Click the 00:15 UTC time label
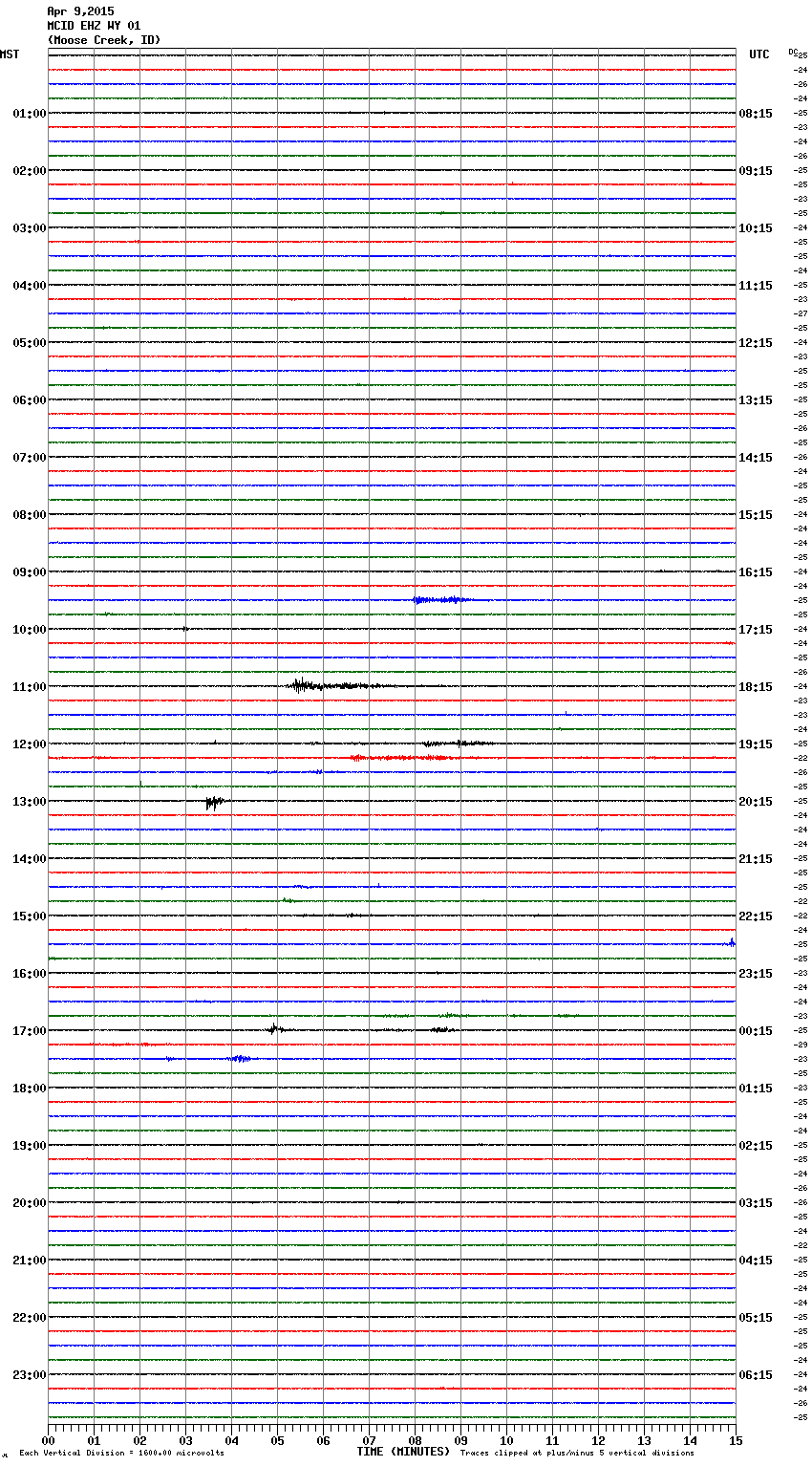The image size is (812, 1466). click(x=756, y=1031)
